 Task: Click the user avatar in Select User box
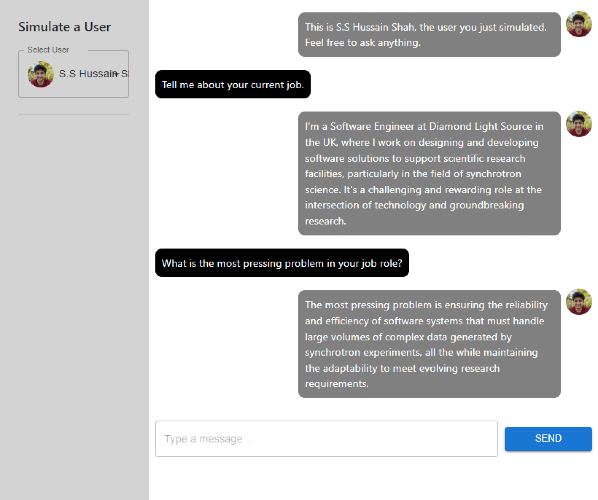pyautogui.click(x=41, y=74)
